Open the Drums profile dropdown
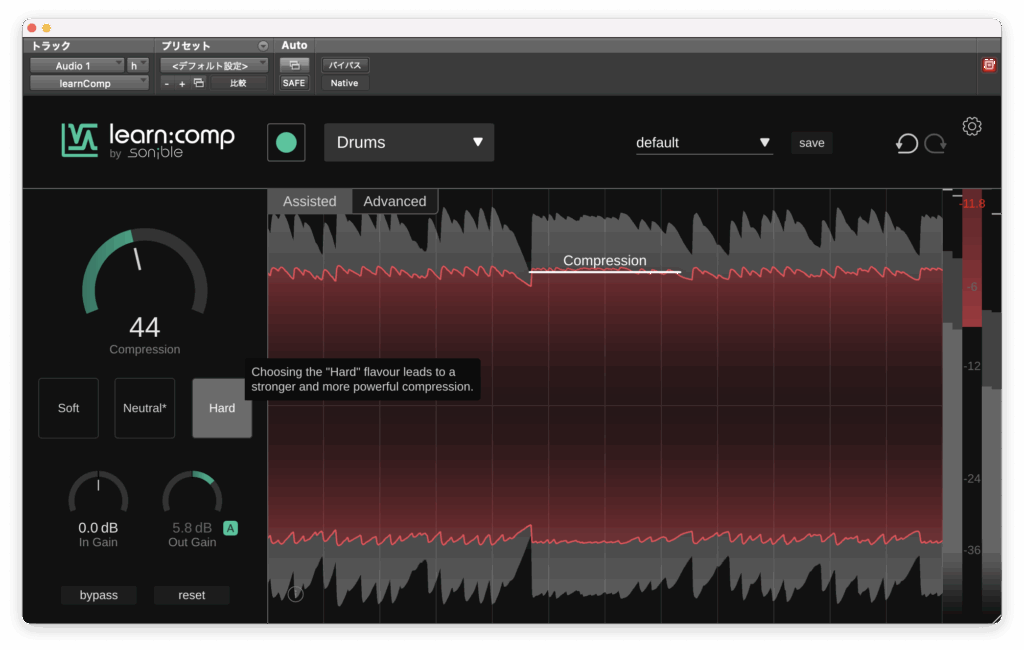 (x=409, y=142)
